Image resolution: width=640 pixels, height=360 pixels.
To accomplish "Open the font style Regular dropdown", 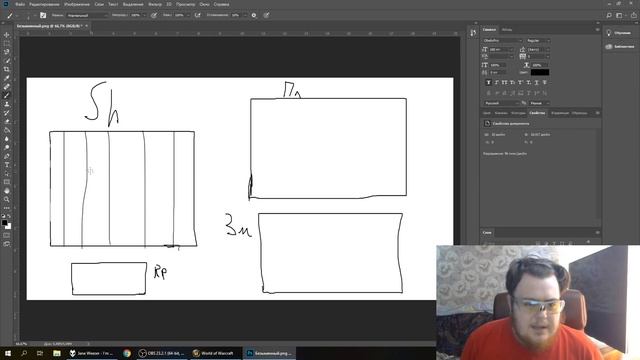I will tap(538, 40).
